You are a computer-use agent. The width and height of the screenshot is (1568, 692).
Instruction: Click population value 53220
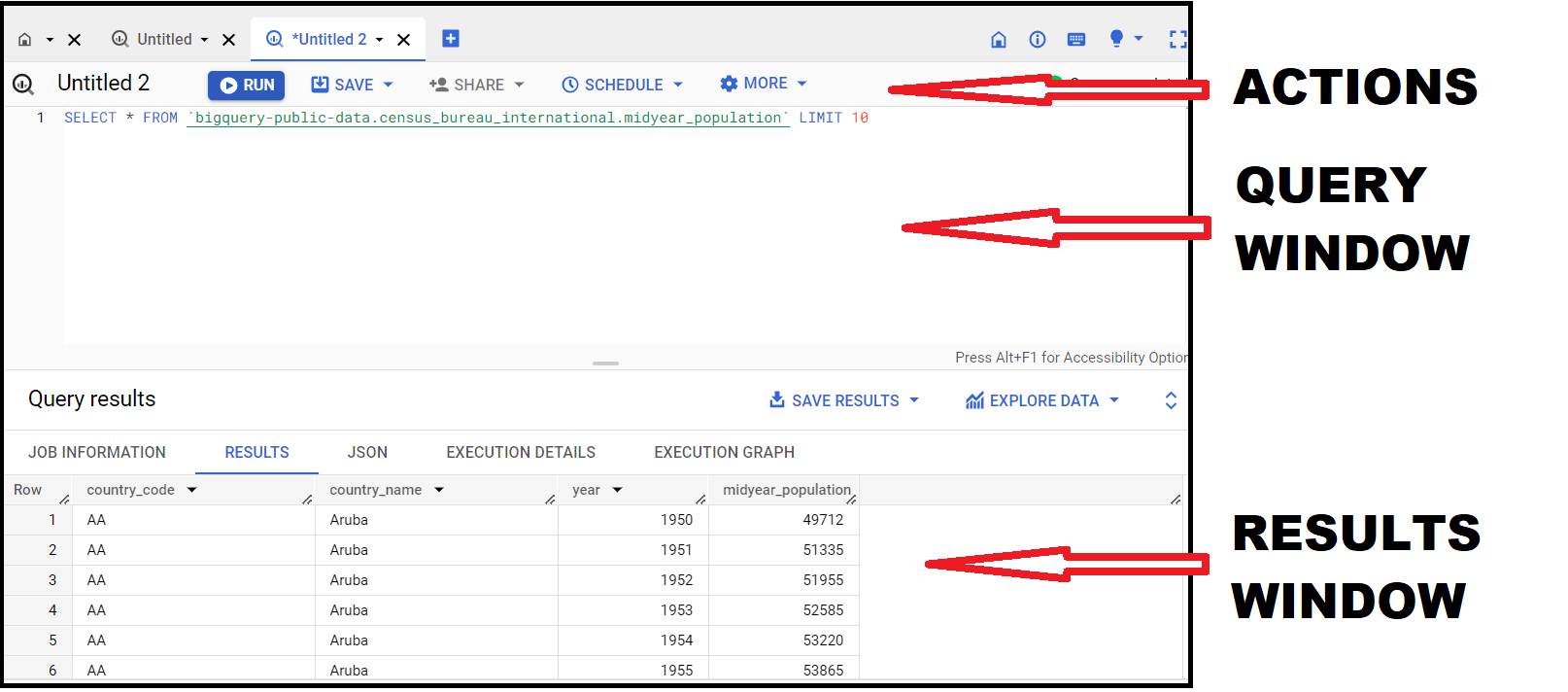click(x=823, y=640)
